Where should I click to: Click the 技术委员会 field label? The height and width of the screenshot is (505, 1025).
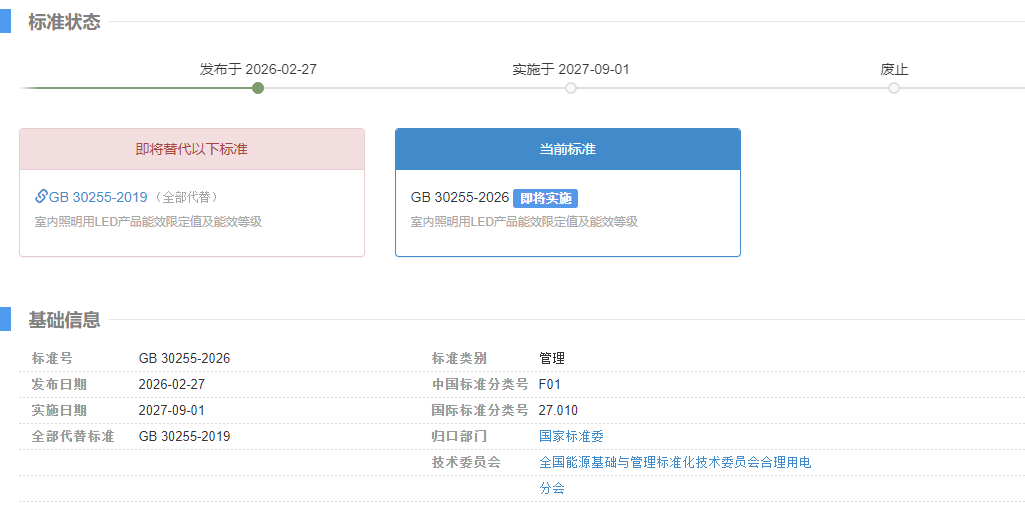click(466, 463)
